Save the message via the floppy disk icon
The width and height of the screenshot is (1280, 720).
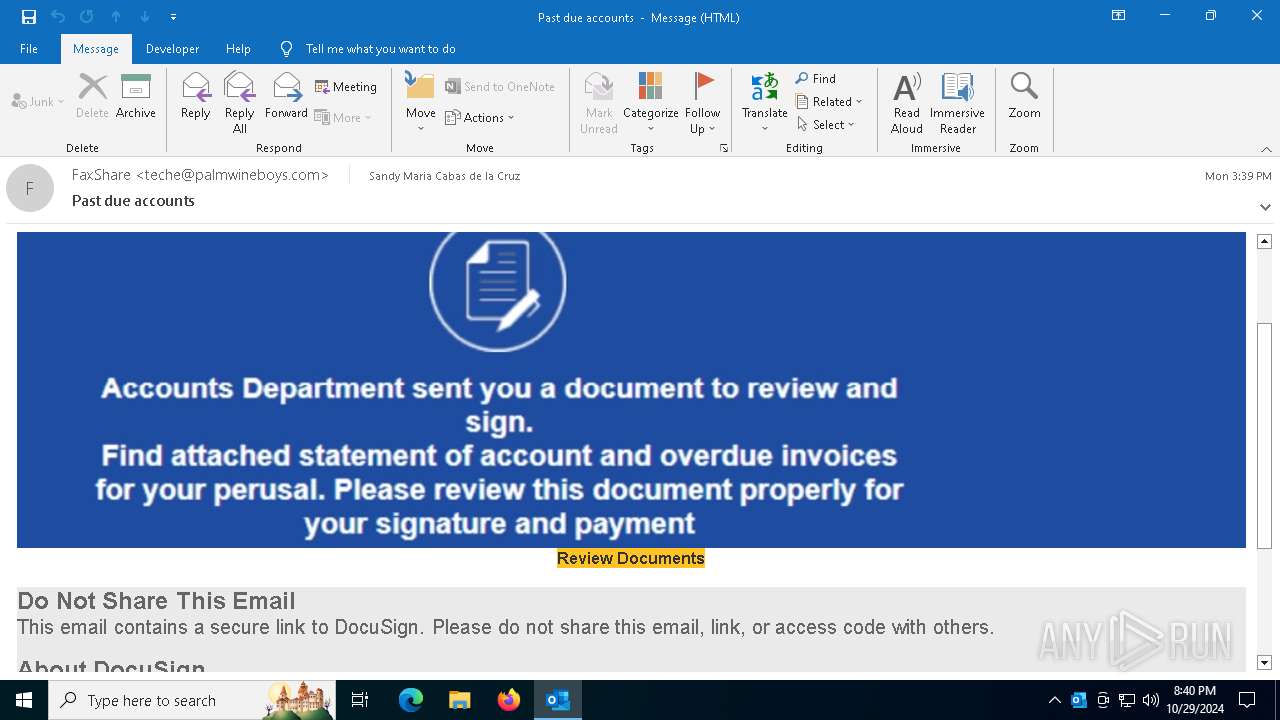29,17
